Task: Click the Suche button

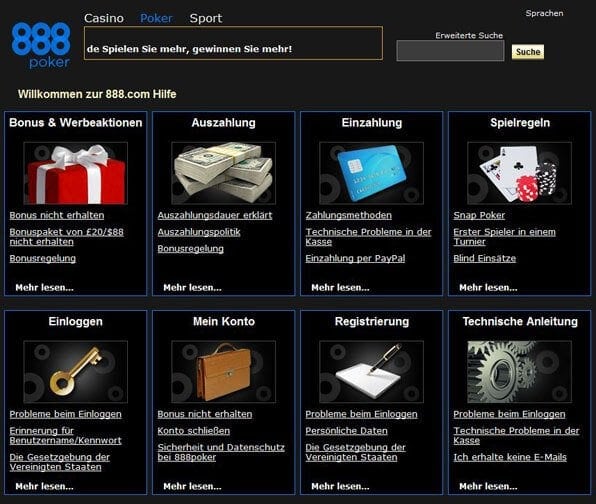Action: coord(528,52)
